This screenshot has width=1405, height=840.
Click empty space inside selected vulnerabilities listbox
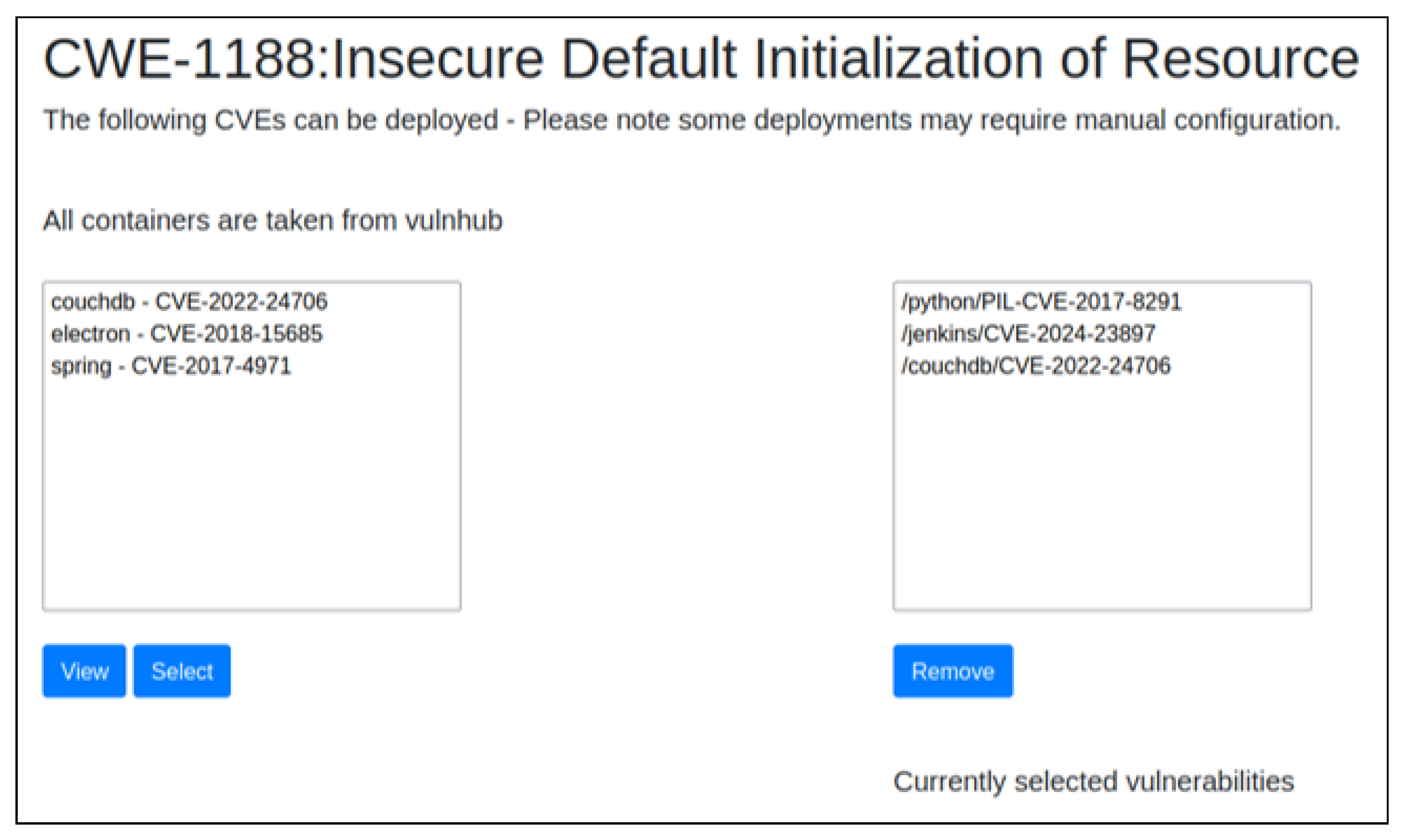(1102, 498)
